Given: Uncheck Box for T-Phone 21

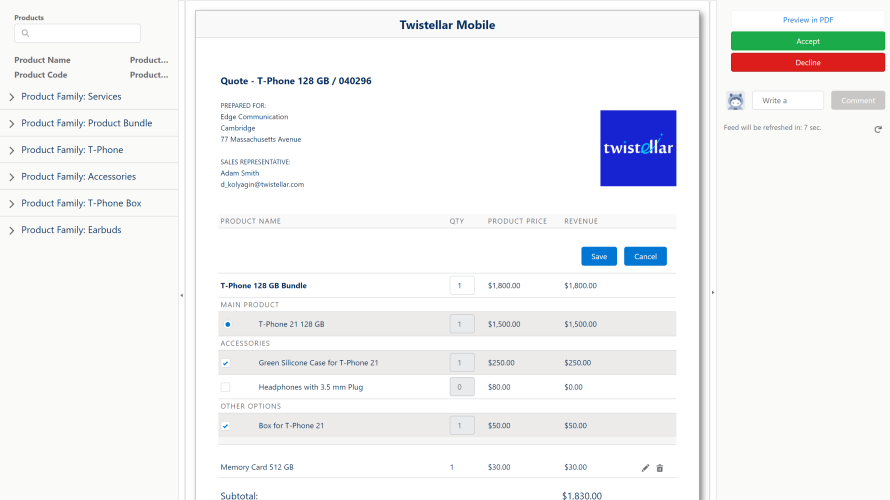Looking at the screenshot, I should pos(225,426).
